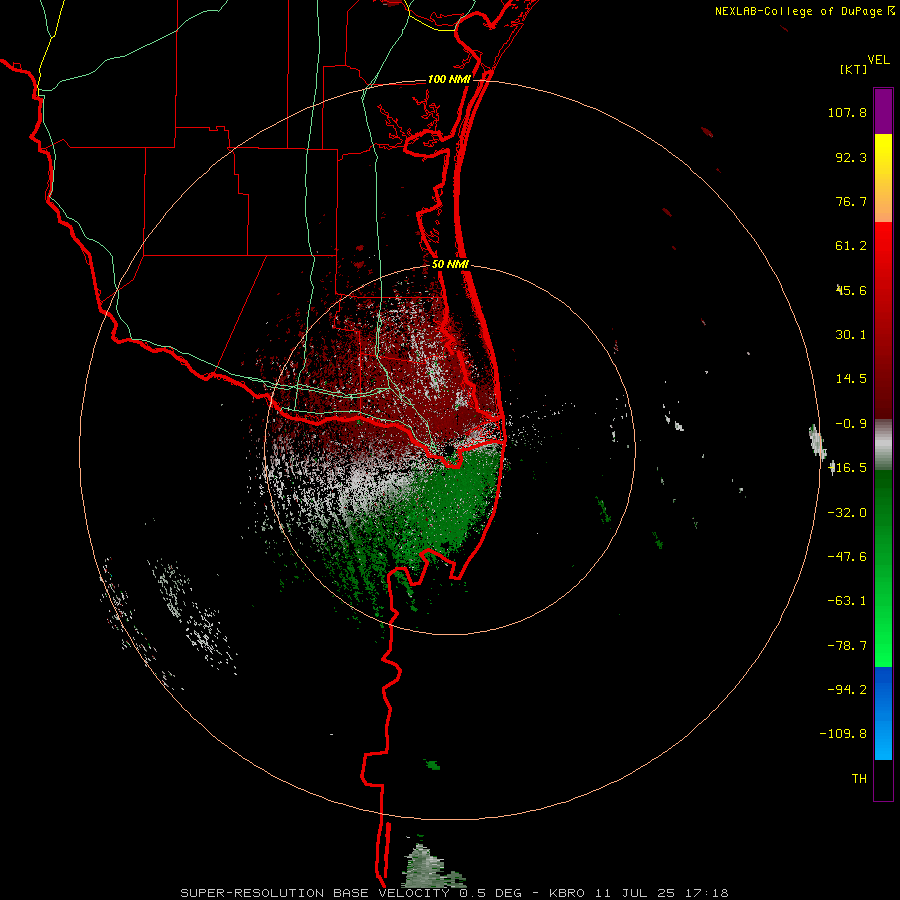Click the 100 NMI range ring label

pyautogui.click(x=449, y=79)
